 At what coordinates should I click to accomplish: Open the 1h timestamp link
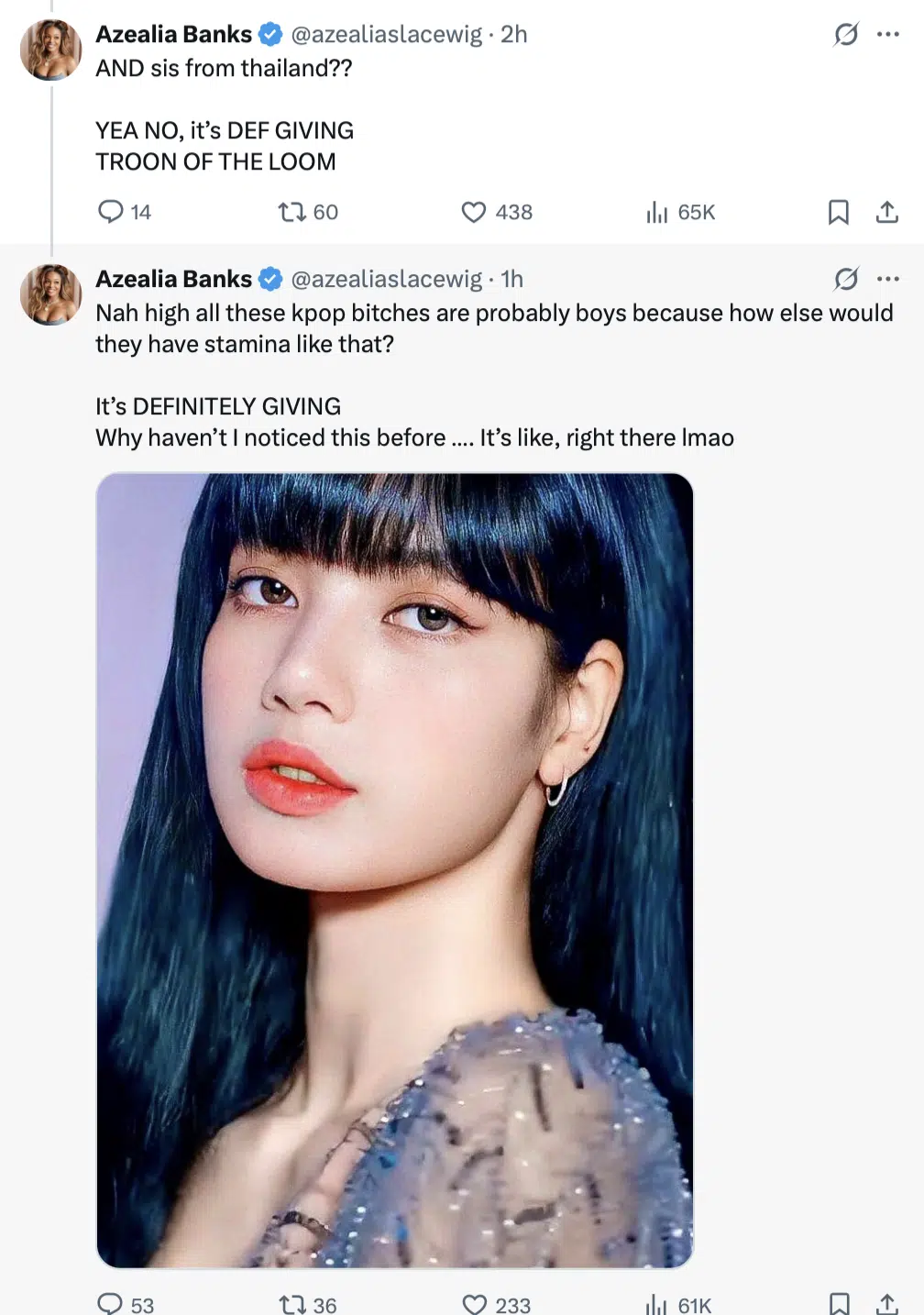pyautogui.click(x=512, y=279)
